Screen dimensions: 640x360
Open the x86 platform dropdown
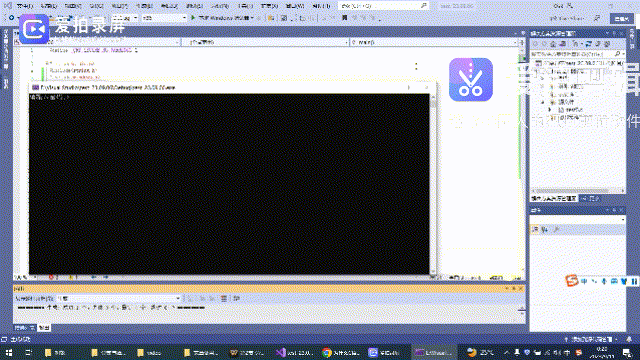[164, 18]
